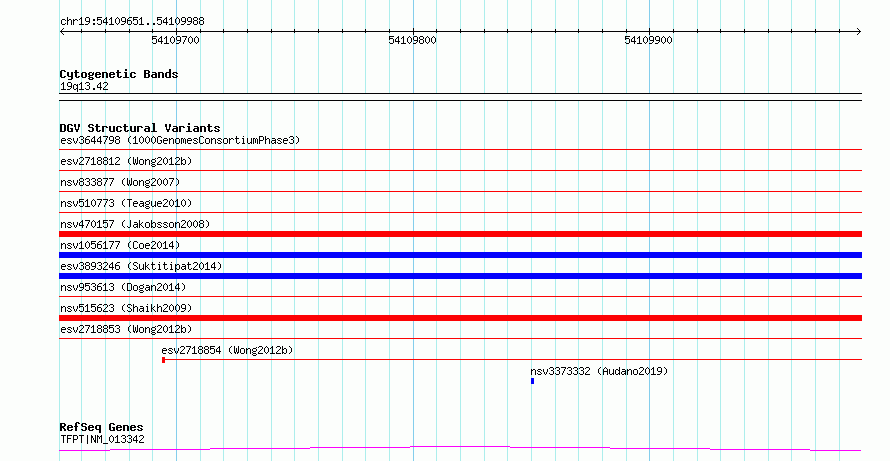890x461 pixels.
Task: Click the right arrowhead of the ruler
Action: coord(859,32)
